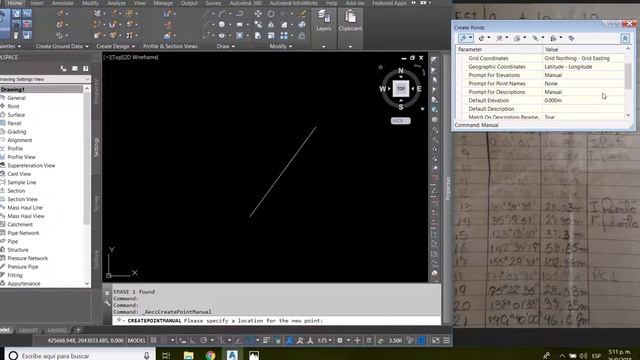Expand the Modify panel dropdown
This screenshot has height=360, width=640.
click(x=291, y=47)
